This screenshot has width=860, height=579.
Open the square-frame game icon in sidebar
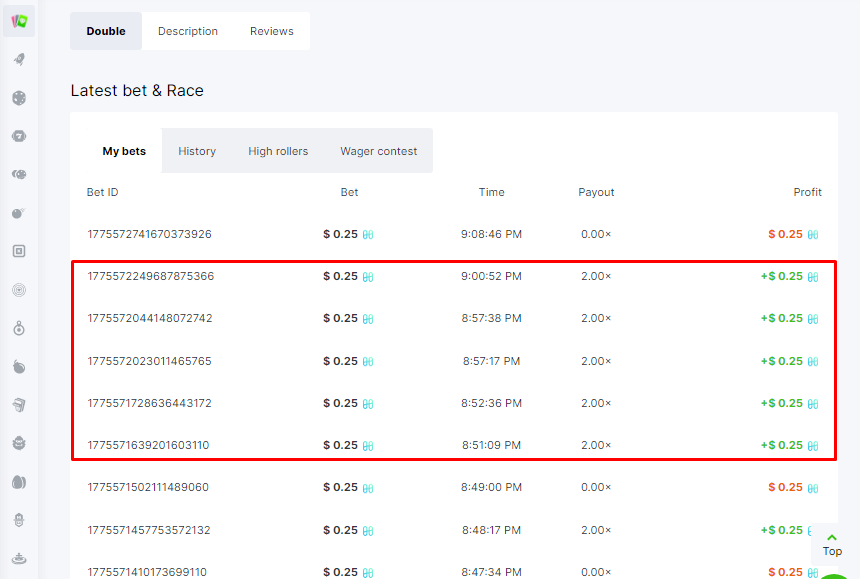click(19, 251)
